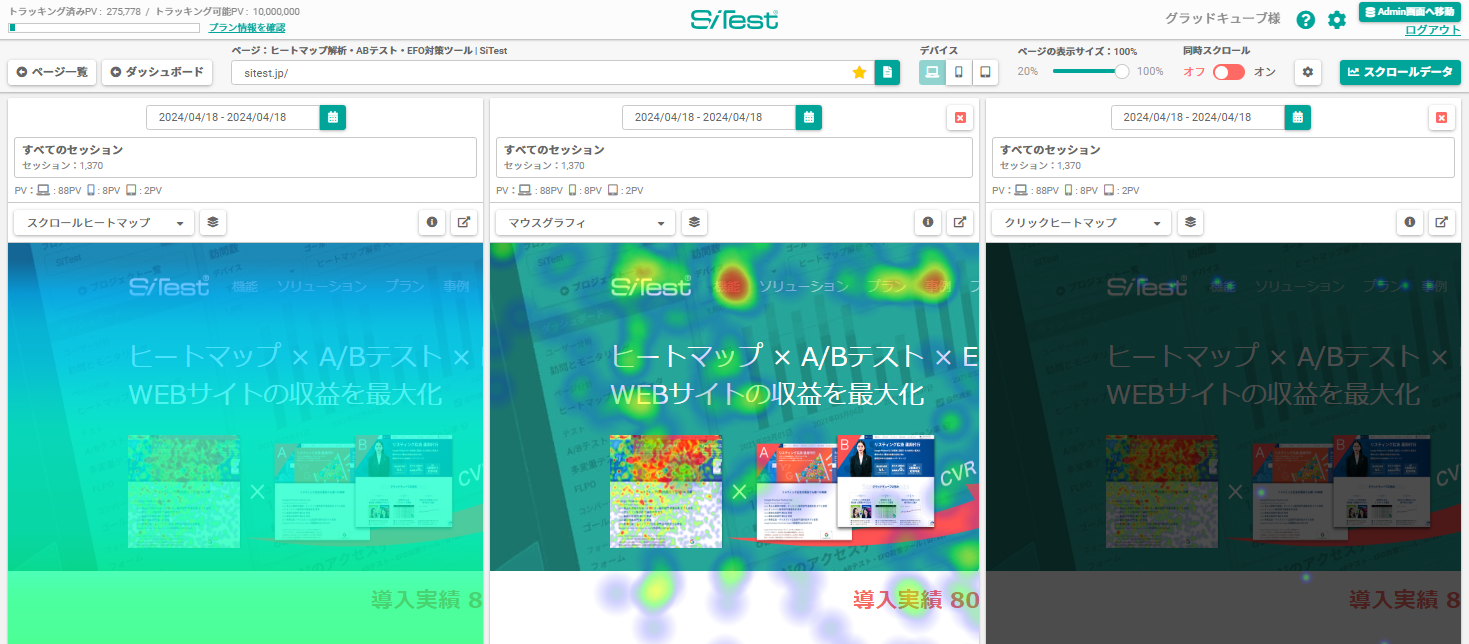The width and height of the screenshot is (1469, 644).
Task: Open calendar picker in scroll heatmap panel
Action: pyautogui.click(x=333, y=117)
